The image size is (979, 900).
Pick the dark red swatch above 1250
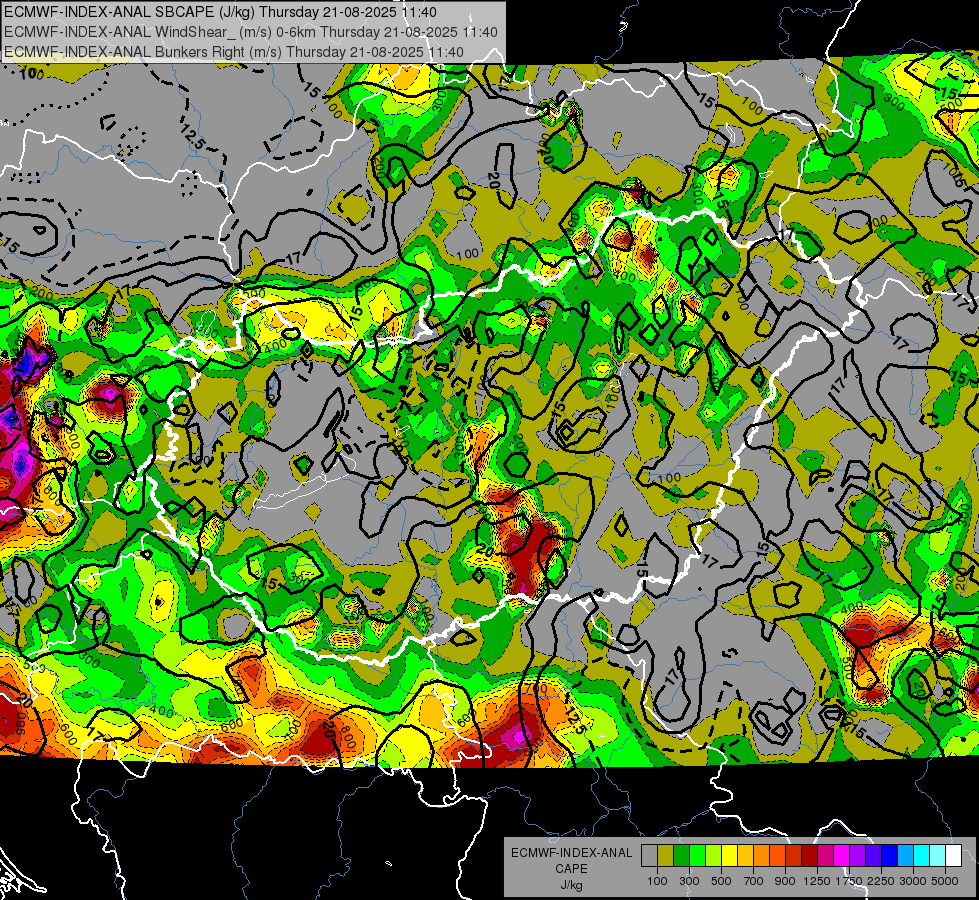coord(809,856)
